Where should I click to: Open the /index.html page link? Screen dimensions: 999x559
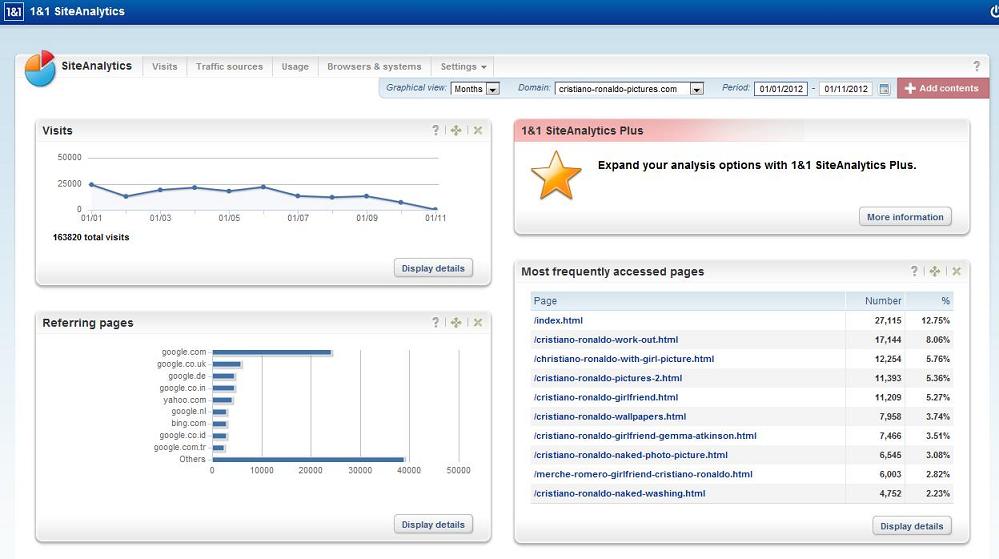(x=558, y=321)
